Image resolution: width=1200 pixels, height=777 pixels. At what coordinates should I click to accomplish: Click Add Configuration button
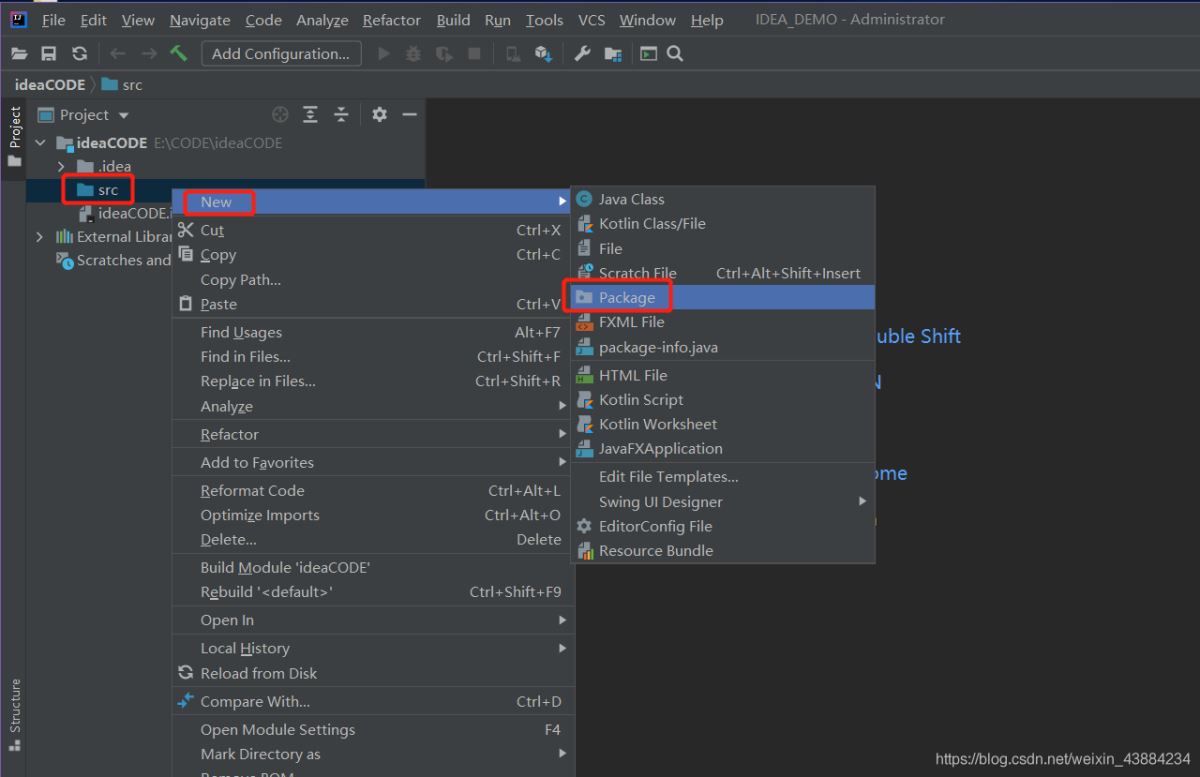281,54
